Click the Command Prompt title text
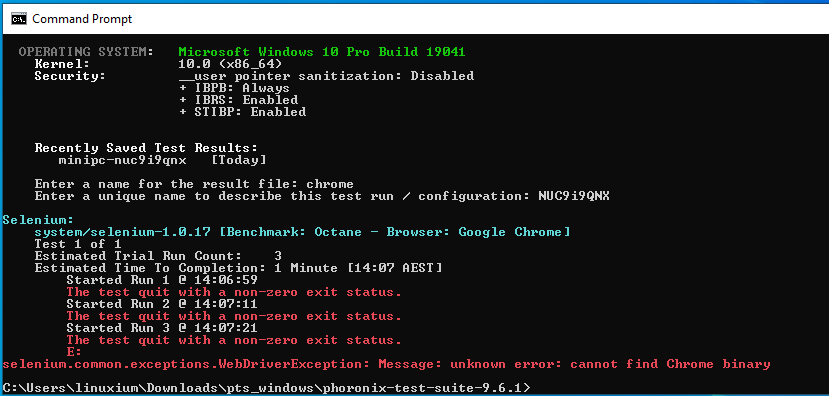 point(82,19)
